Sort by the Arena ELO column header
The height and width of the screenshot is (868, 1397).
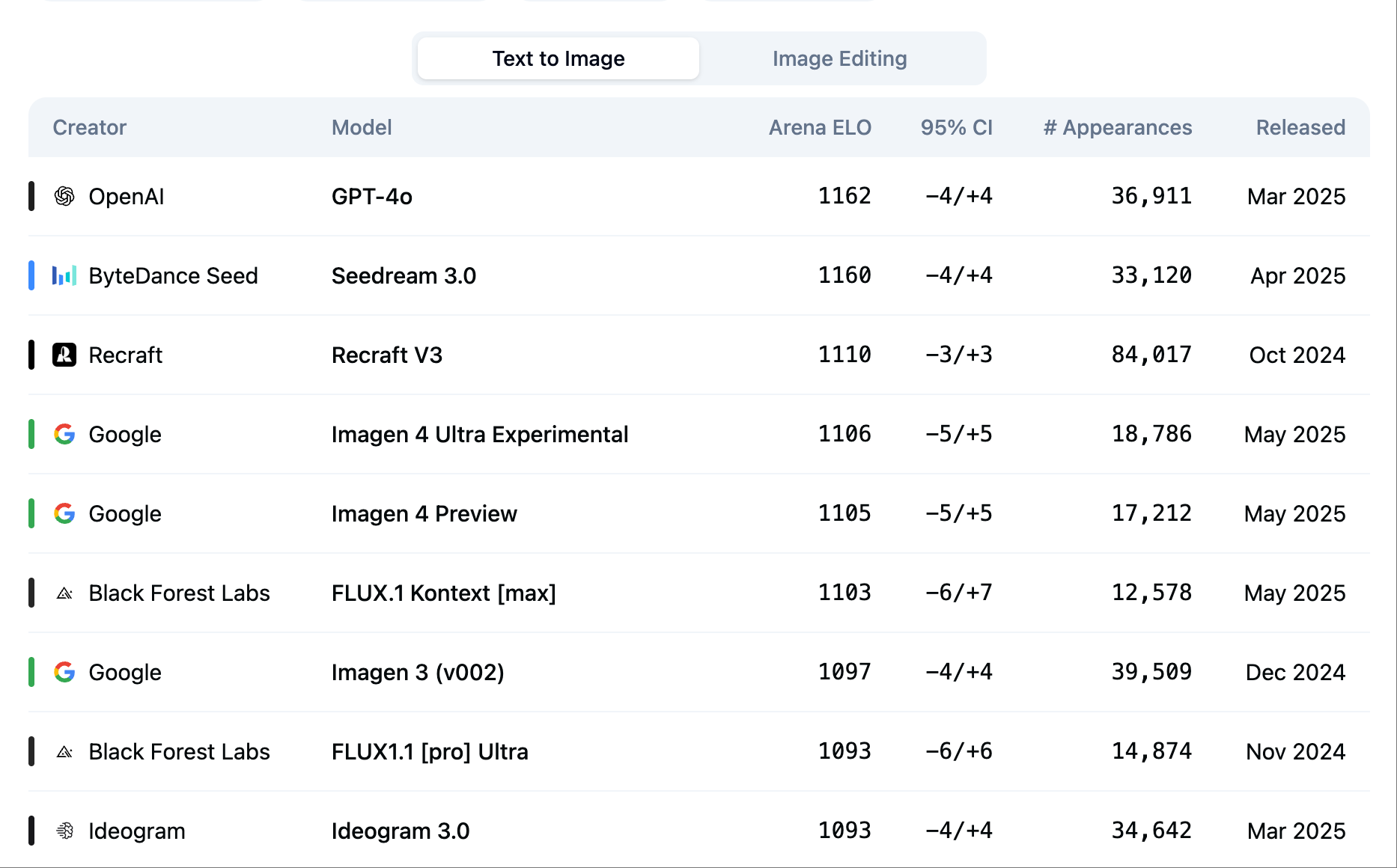pyautogui.click(x=820, y=127)
